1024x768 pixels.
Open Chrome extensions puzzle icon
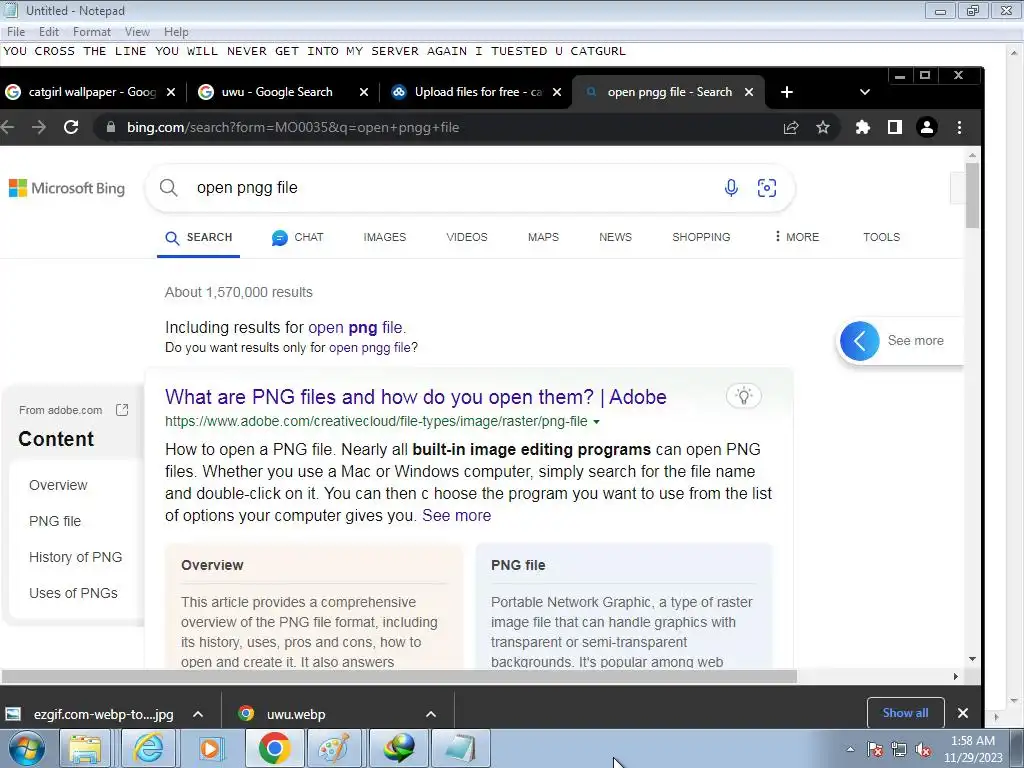point(863,127)
